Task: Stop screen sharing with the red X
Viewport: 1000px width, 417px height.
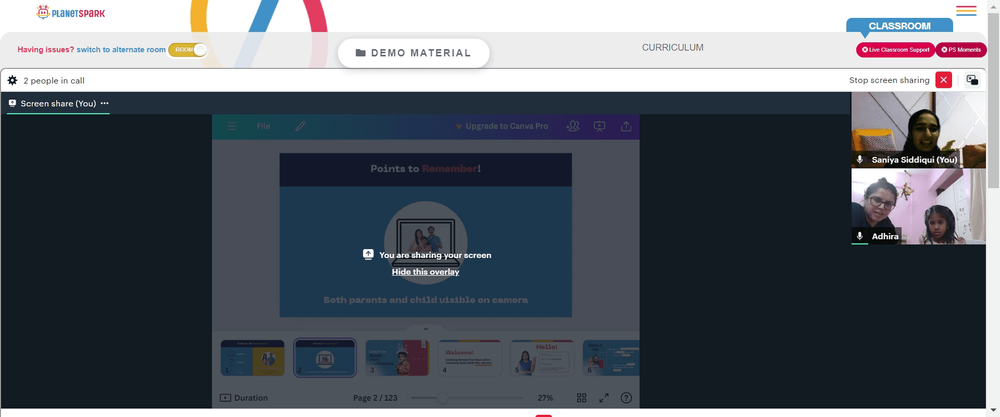Action: 944,80
